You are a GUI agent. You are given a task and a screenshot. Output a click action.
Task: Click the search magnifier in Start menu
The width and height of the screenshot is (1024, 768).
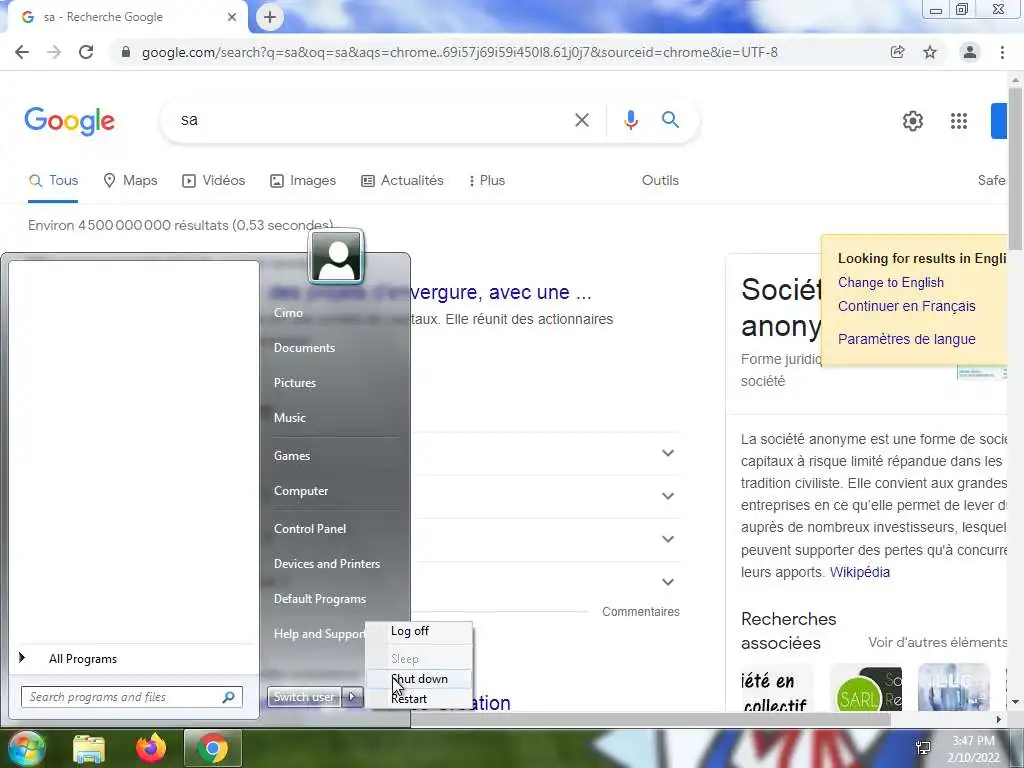[x=229, y=697]
